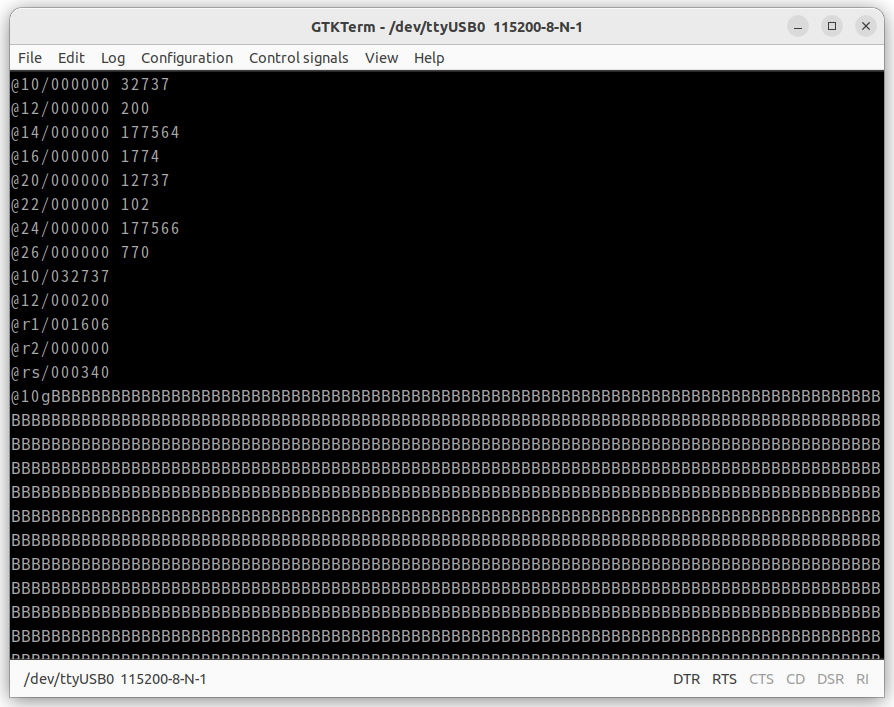Expand the Log menu

(113, 58)
